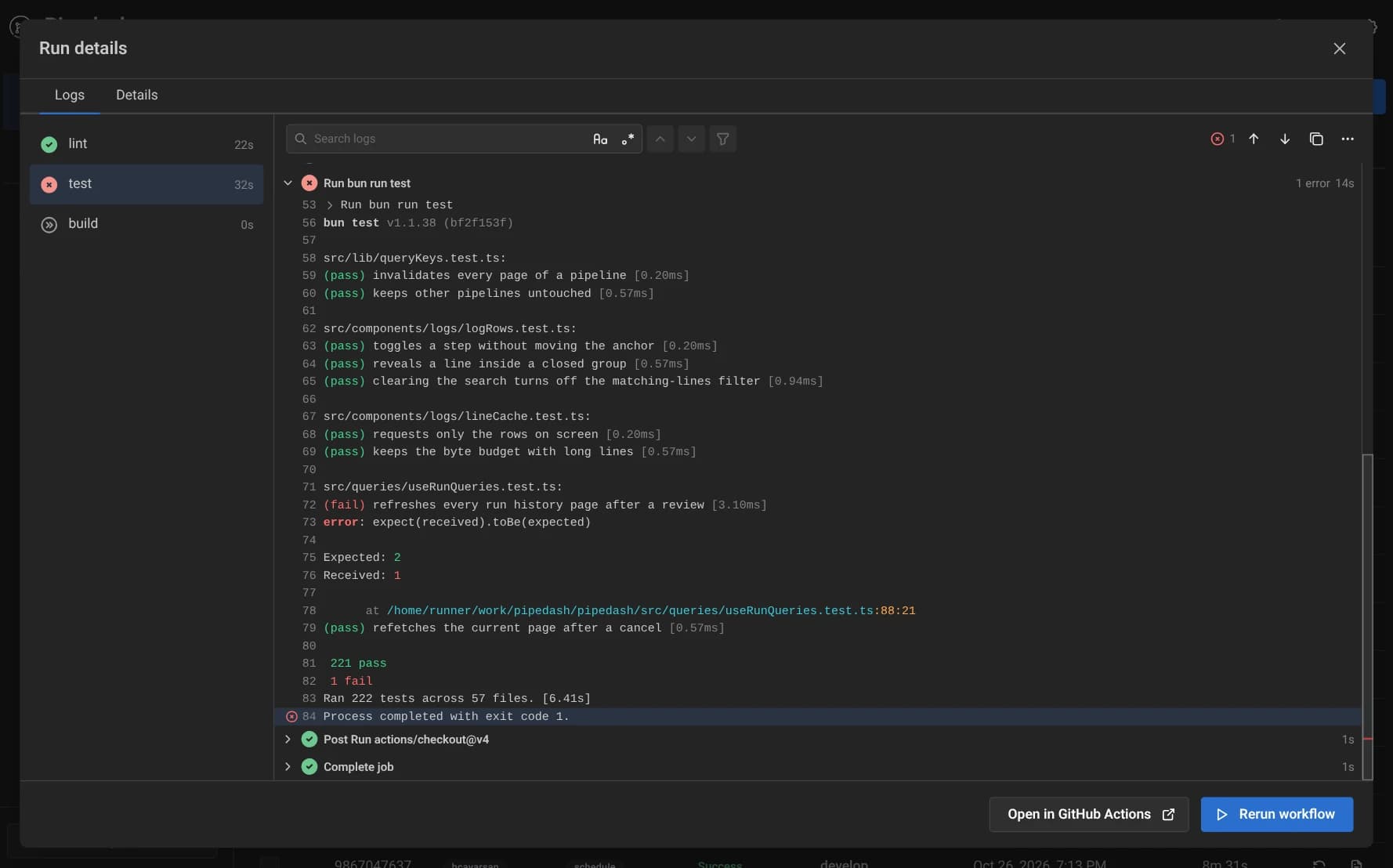
Task: Click the Open in GitHub Actions button
Action: point(1089,815)
